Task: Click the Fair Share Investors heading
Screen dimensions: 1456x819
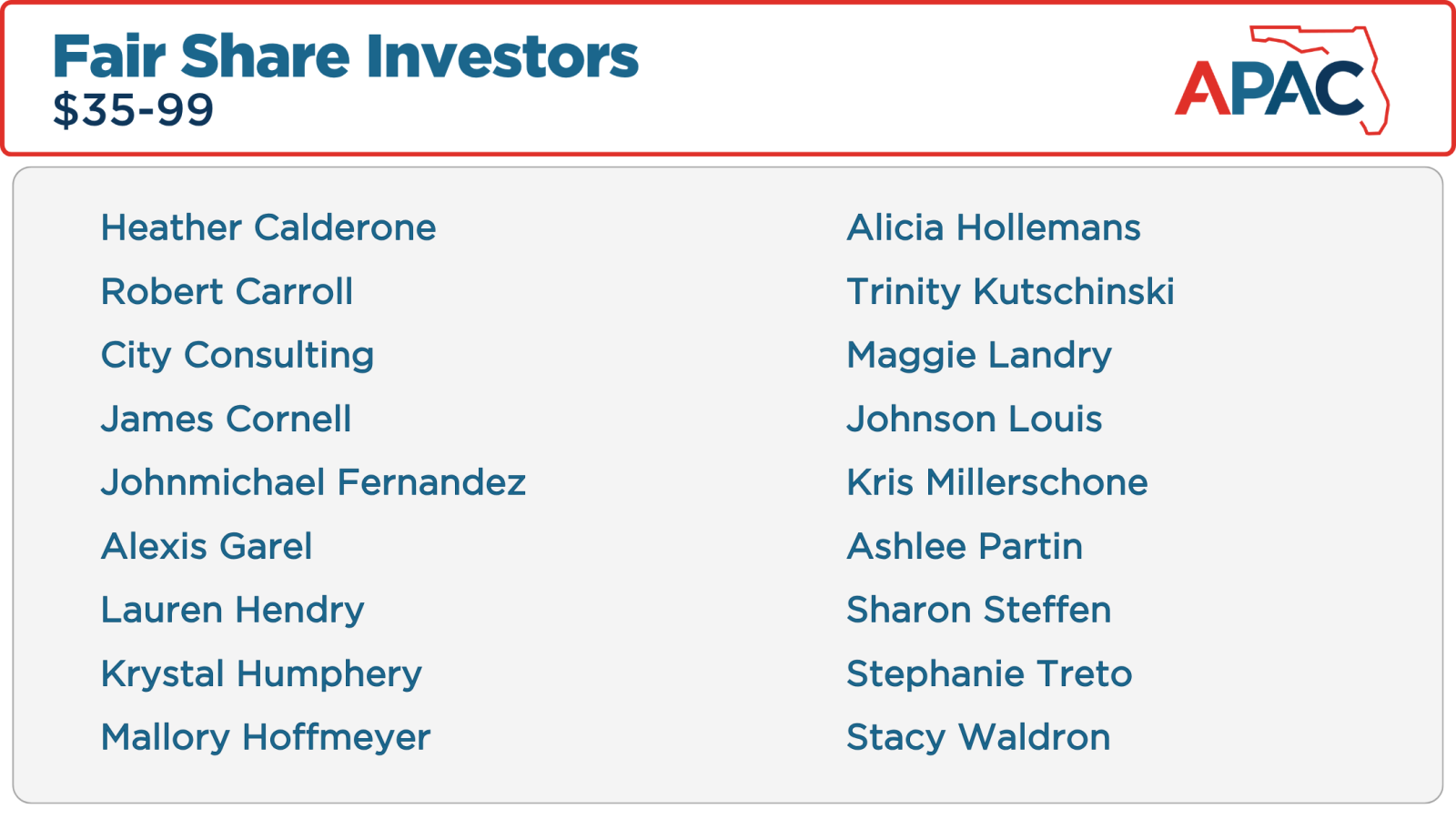Action: click(346, 56)
